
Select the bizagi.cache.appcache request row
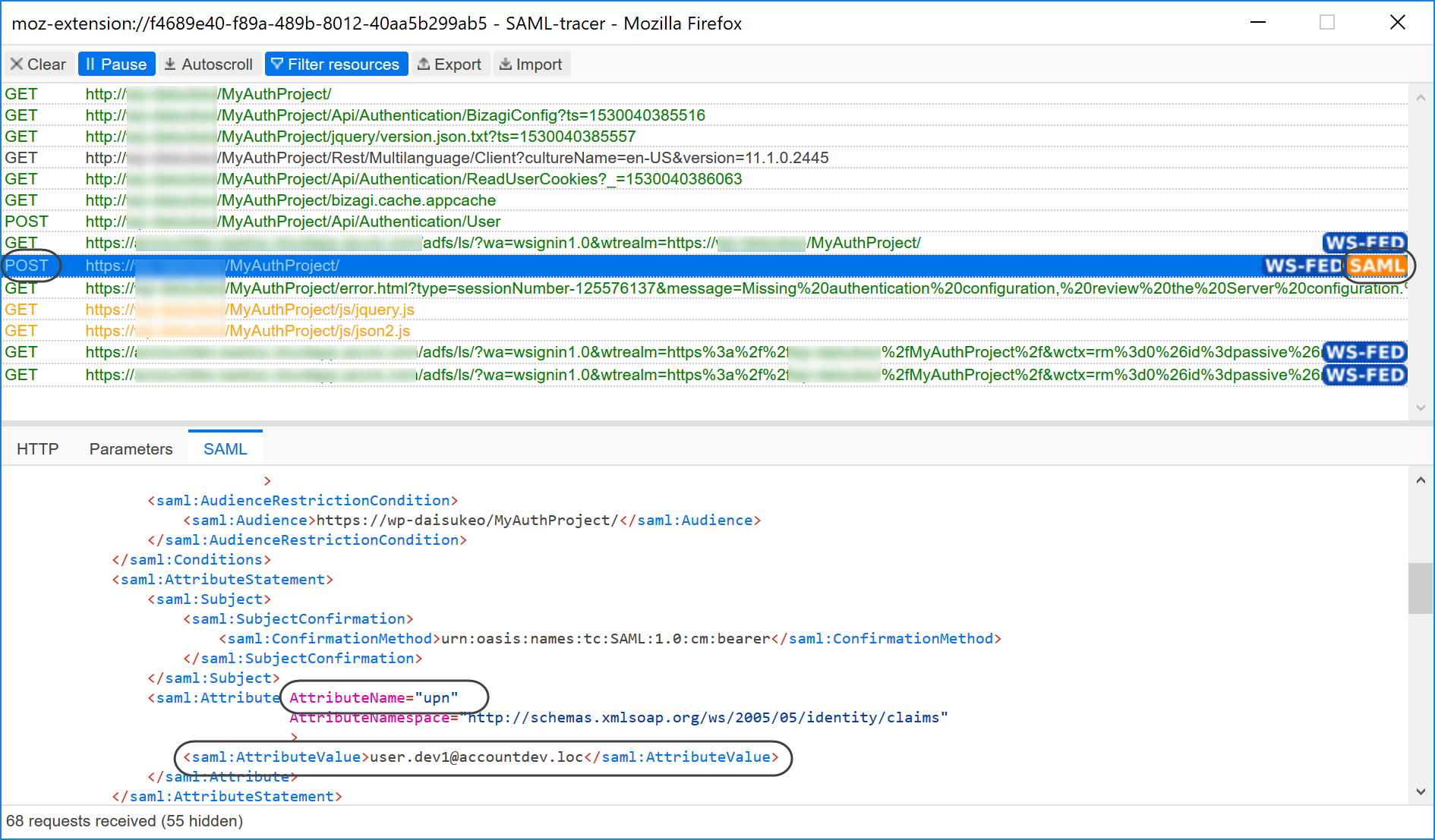705,200
